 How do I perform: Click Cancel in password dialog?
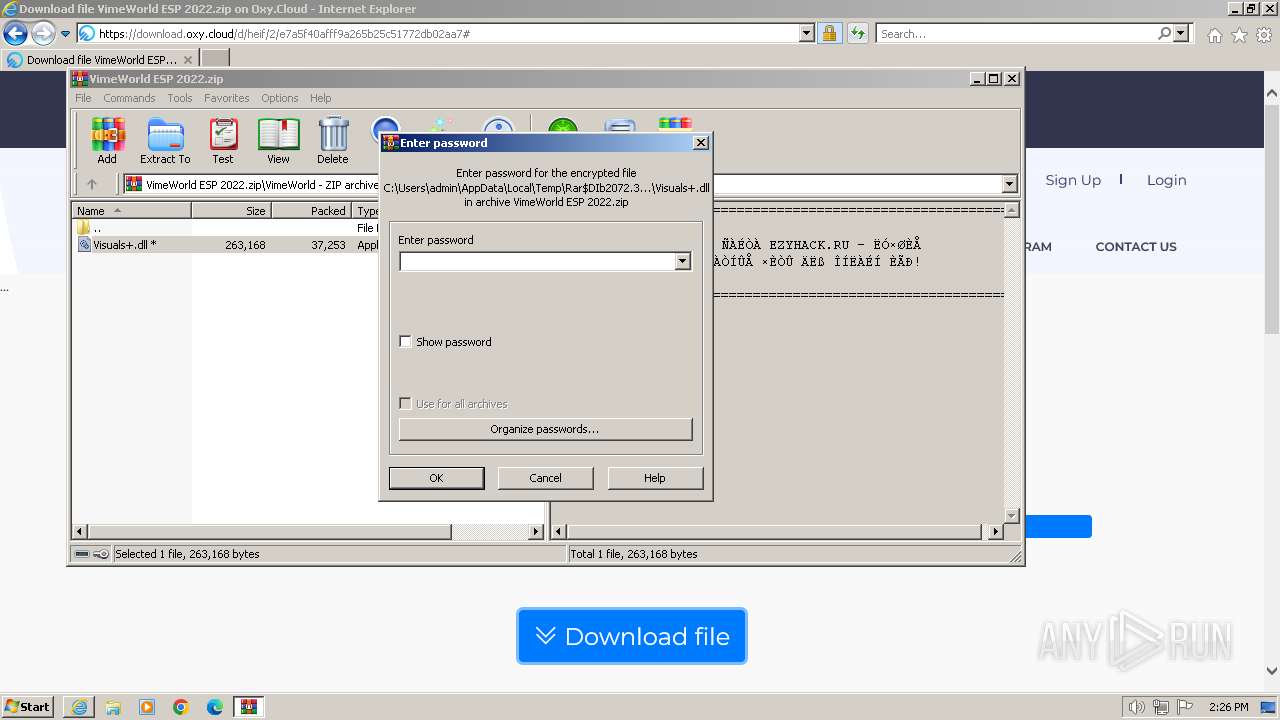[x=545, y=478]
